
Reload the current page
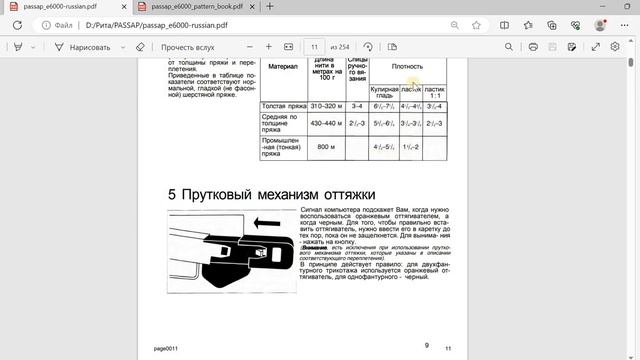tap(17, 25)
